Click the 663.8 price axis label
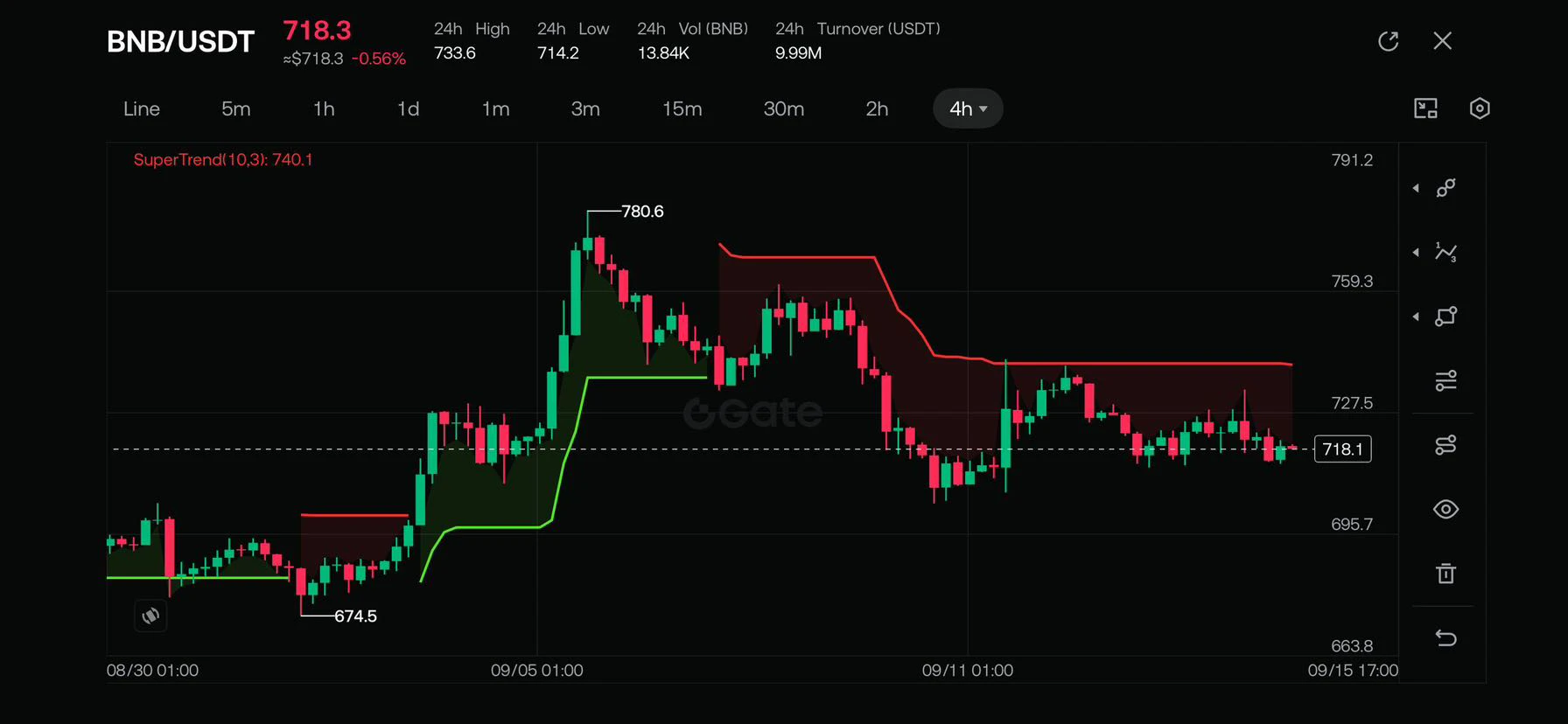 click(x=1352, y=646)
